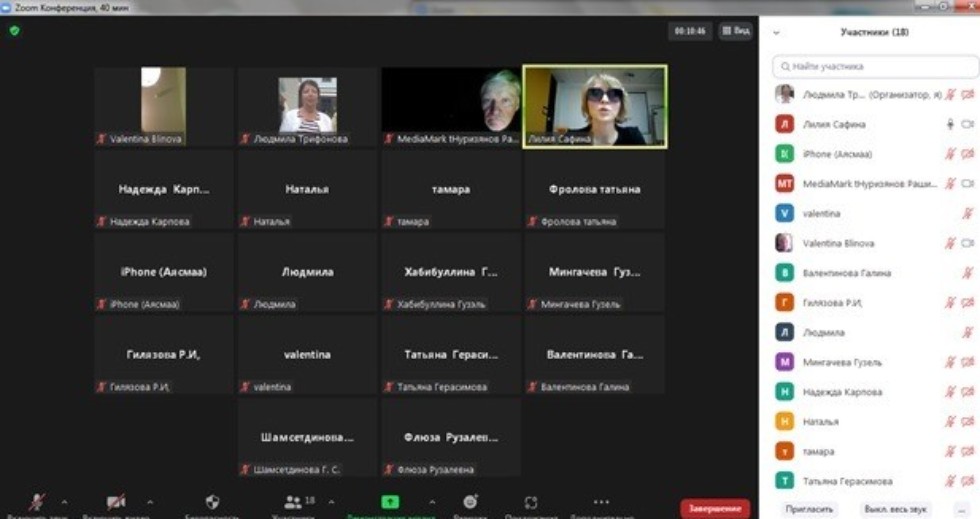
Task: Toggle muted mic icon for Наталья in list
Action: pos(950,422)
